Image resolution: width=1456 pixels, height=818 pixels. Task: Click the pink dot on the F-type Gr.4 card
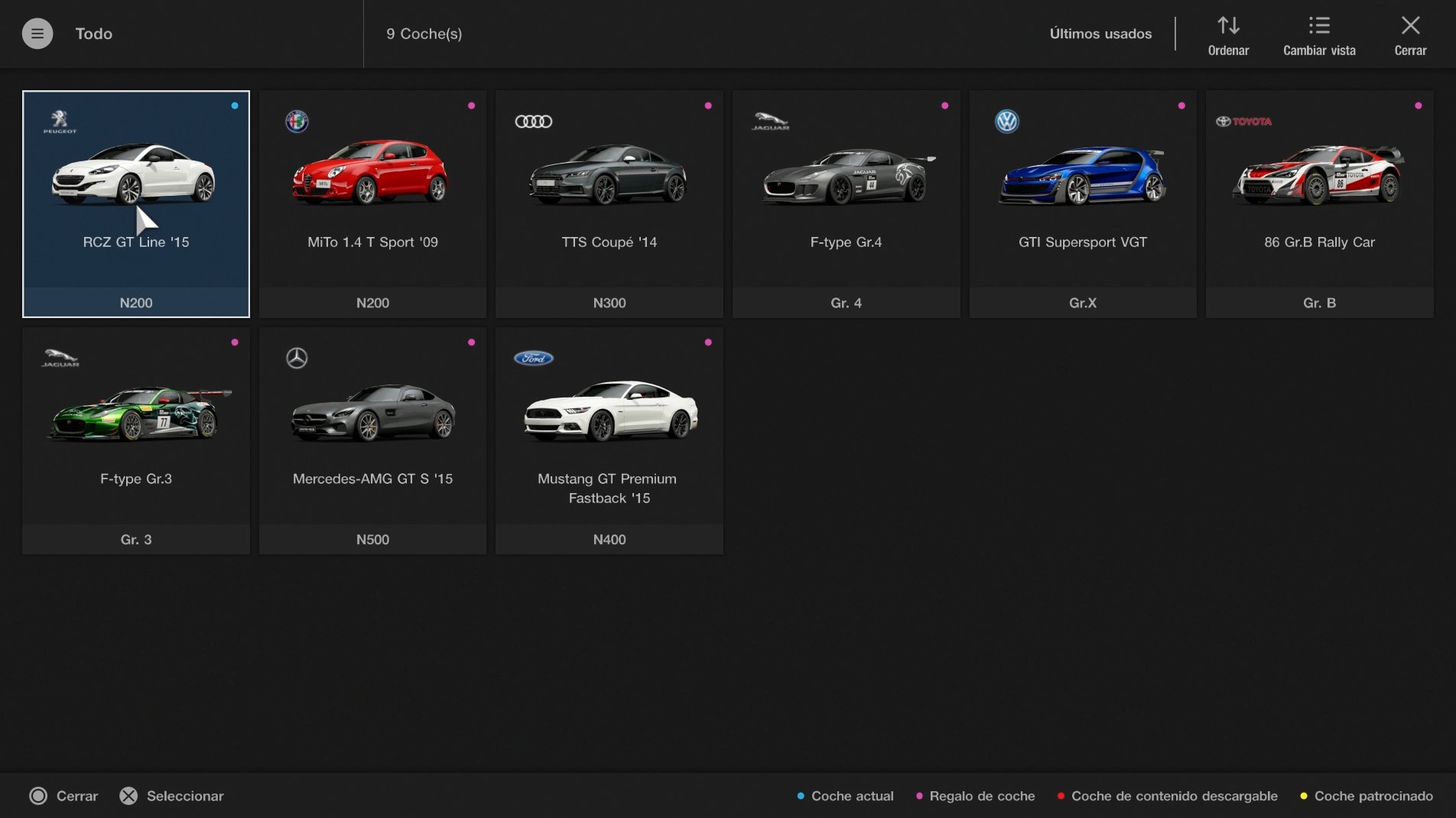click(945, 106)
